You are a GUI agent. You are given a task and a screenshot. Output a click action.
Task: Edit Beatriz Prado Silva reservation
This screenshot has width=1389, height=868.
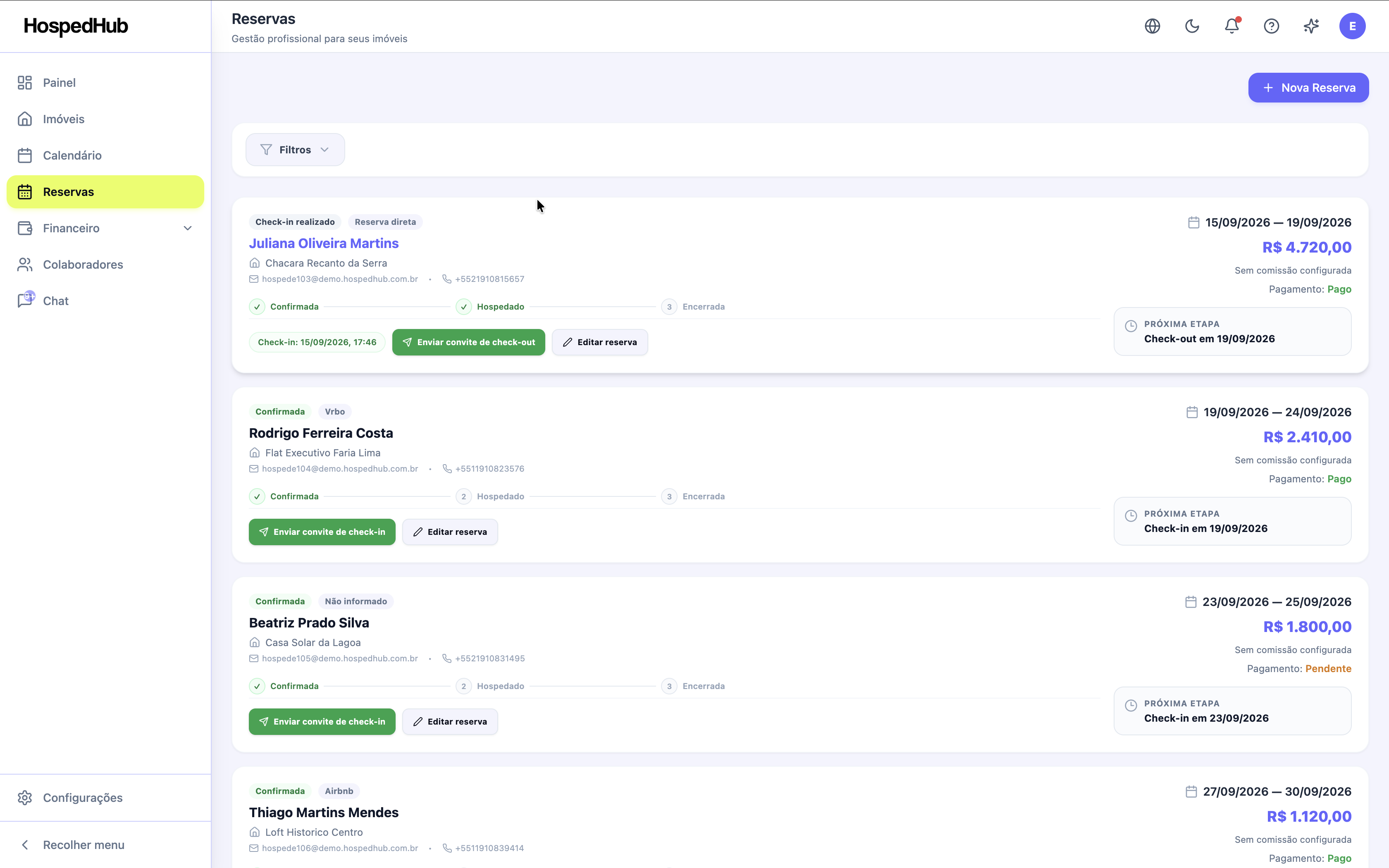[x=450, y=722]
